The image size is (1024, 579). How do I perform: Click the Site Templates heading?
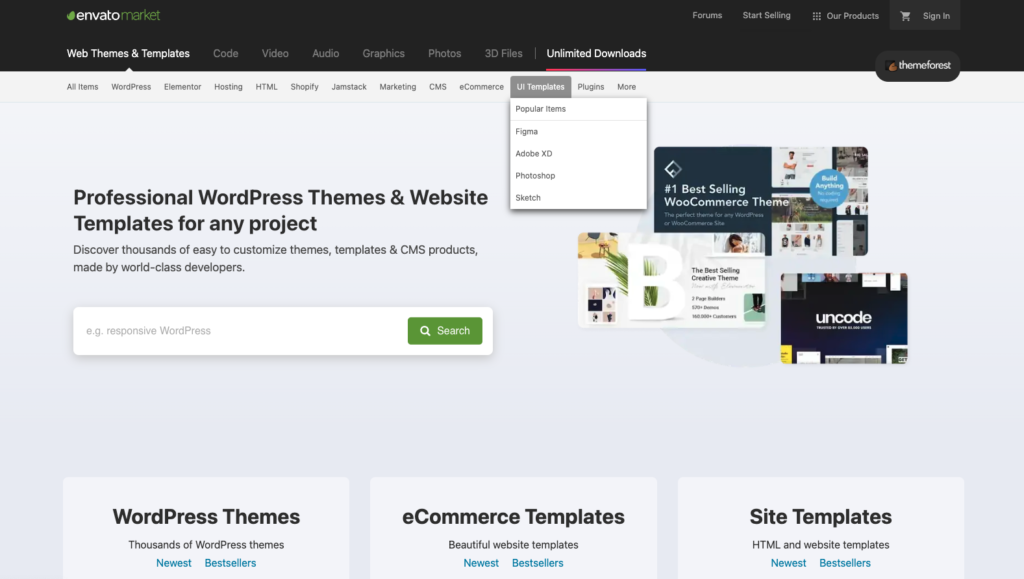821,516
